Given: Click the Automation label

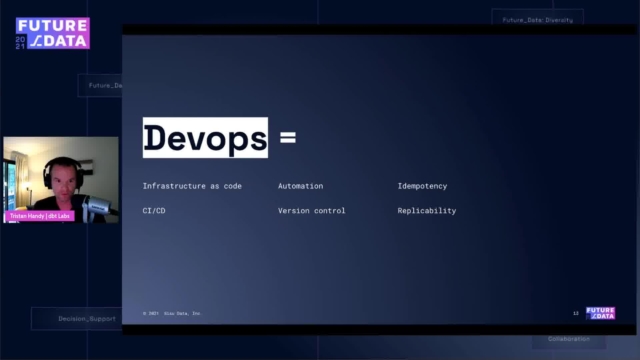Looking at the screenshot, I should tap(300, 186).
